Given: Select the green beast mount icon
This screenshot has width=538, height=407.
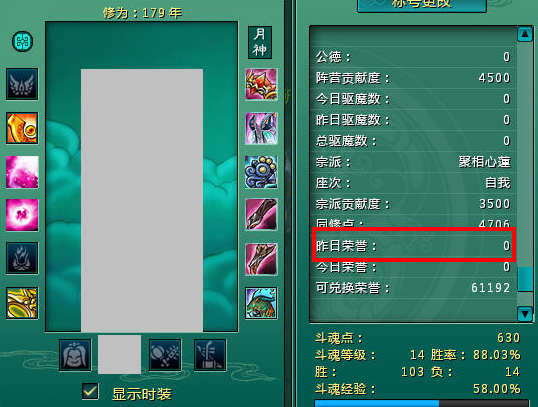Looking at the screenshot, I should (x=261, y=303).
